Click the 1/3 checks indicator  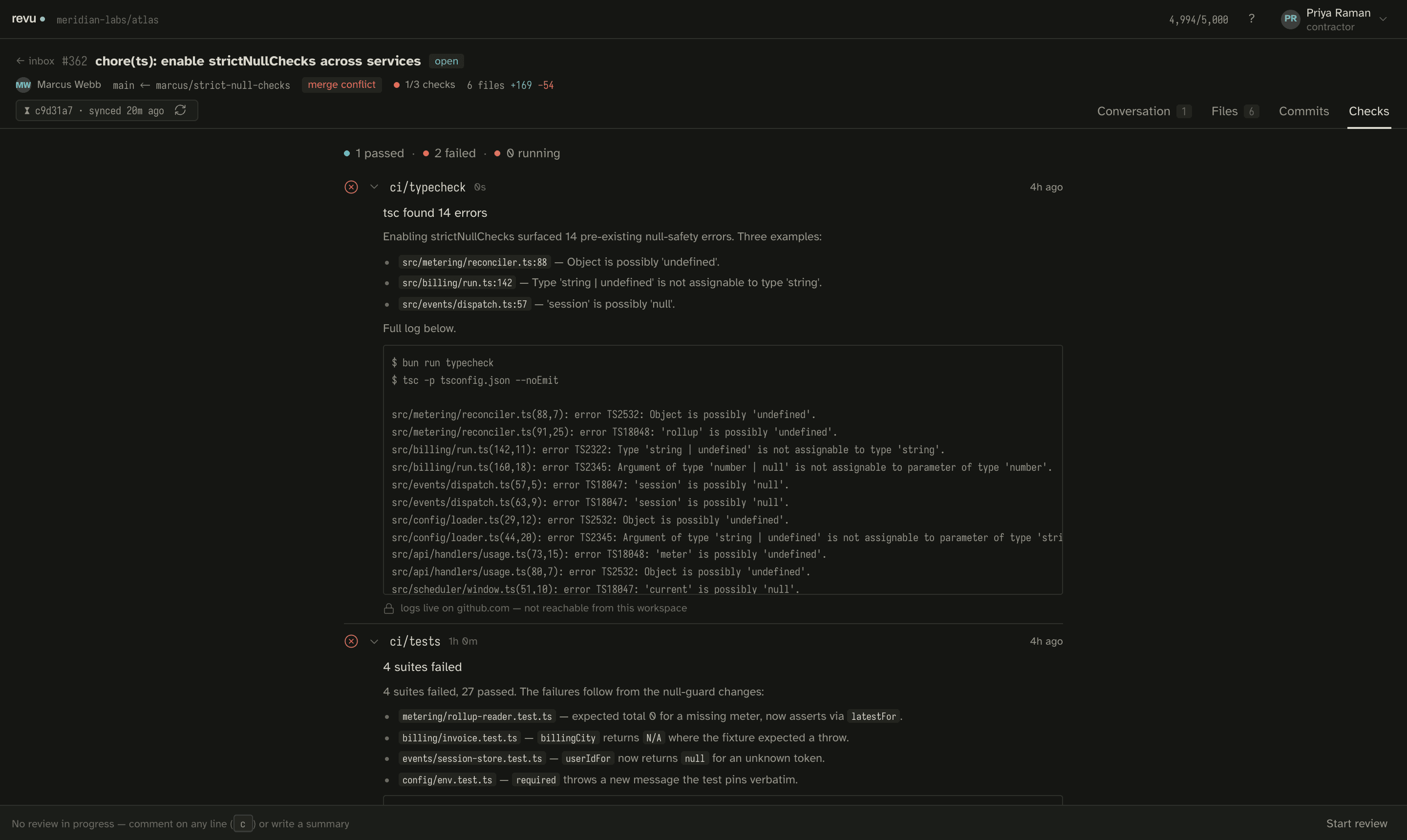tap(424, 84)
